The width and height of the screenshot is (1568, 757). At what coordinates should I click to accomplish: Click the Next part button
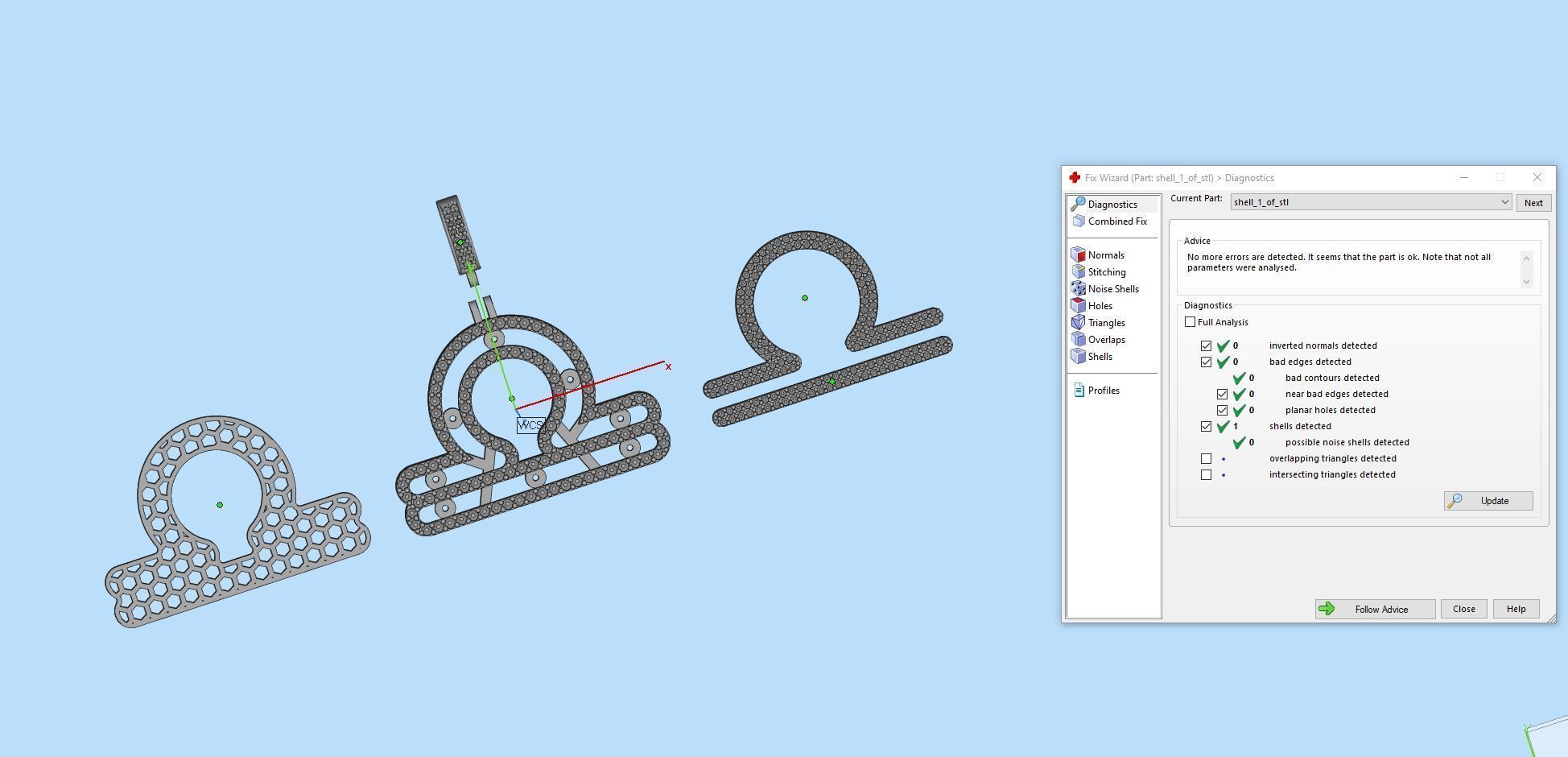[1533, 203]
